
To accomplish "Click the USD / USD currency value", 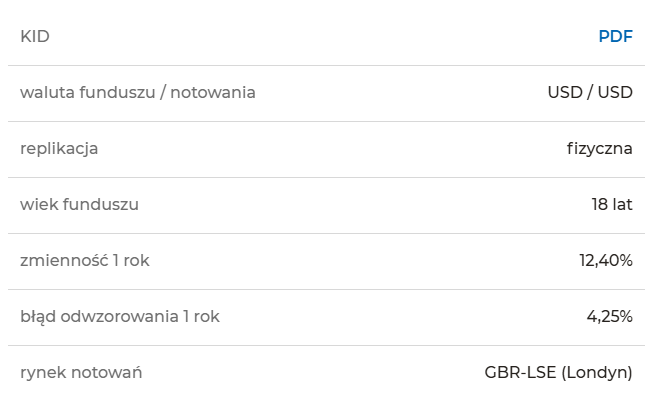I will pos(590,92).
